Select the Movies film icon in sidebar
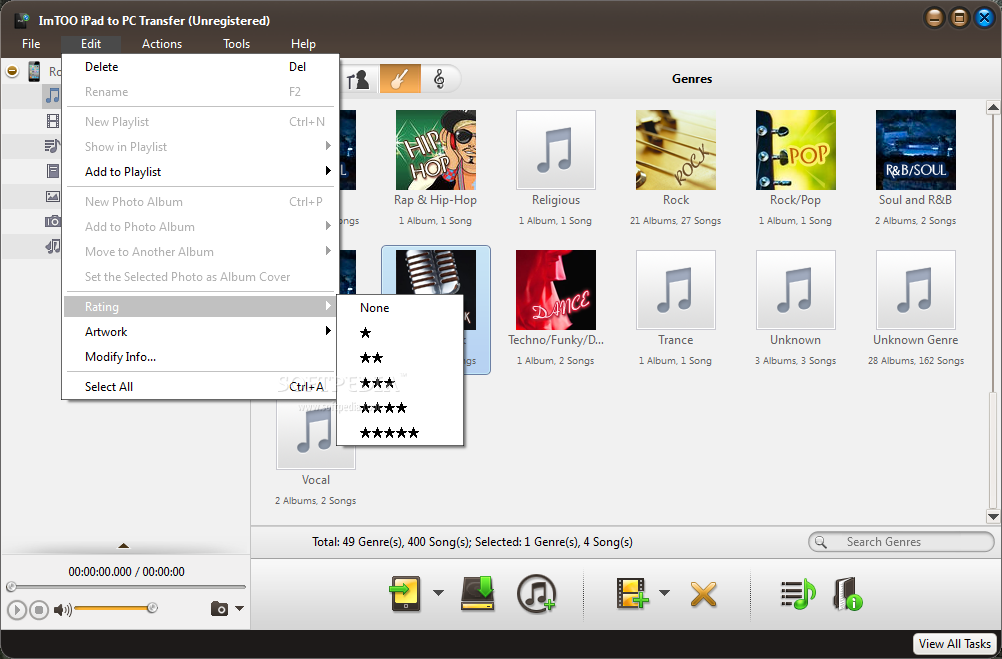1002x659 pixels. point(53,121)
